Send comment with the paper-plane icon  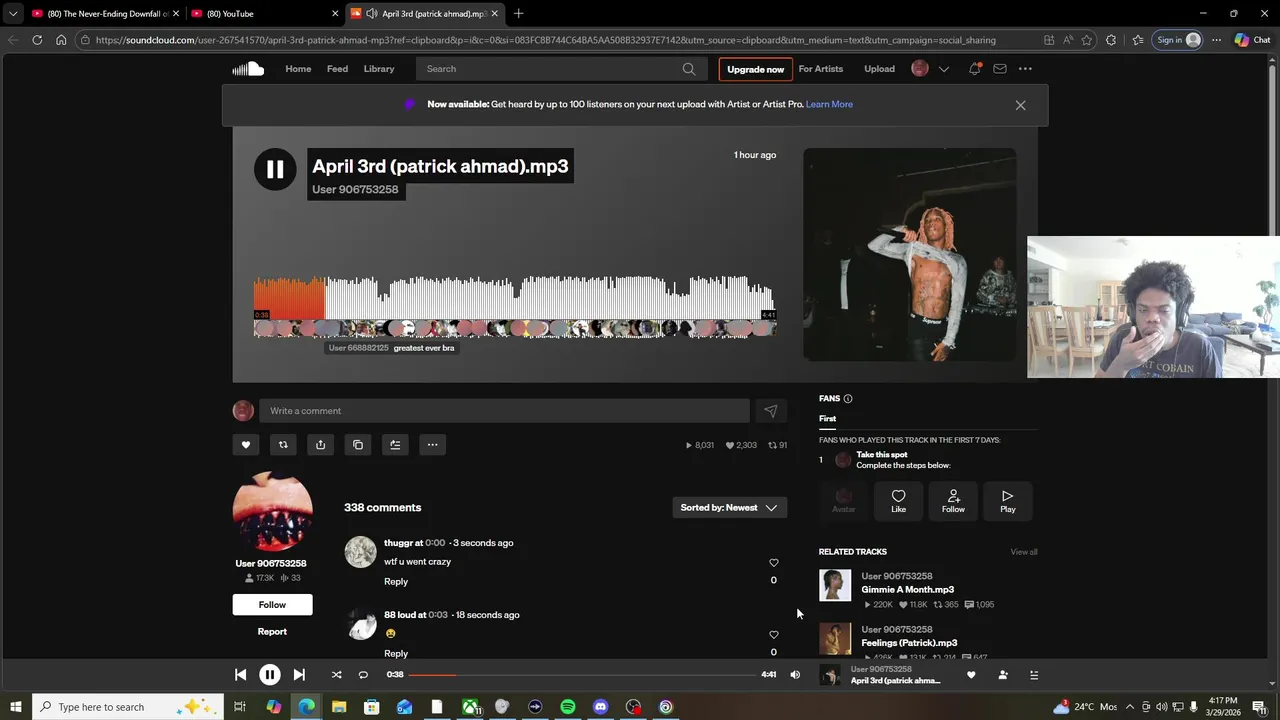(770, 411)
